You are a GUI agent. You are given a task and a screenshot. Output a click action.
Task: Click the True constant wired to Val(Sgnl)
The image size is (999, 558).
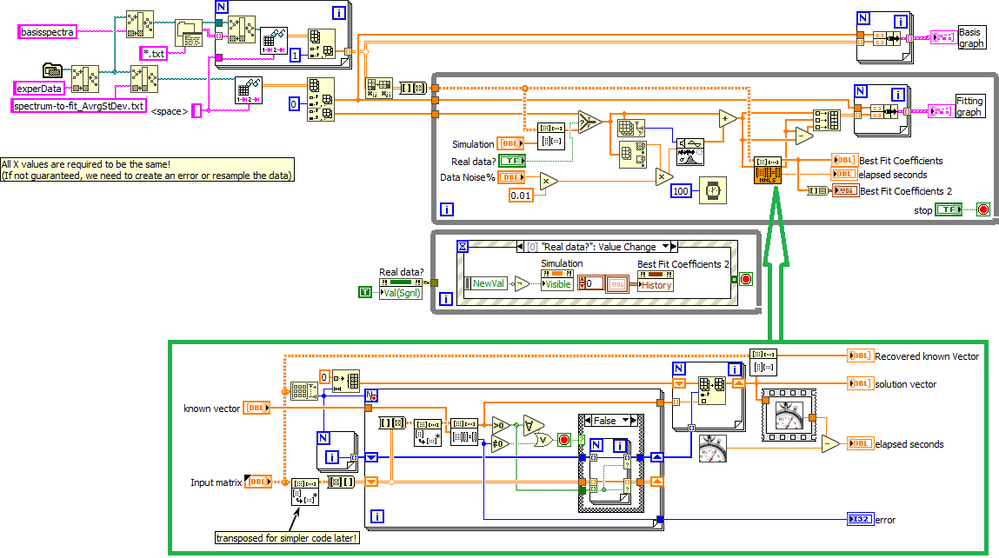365,292
